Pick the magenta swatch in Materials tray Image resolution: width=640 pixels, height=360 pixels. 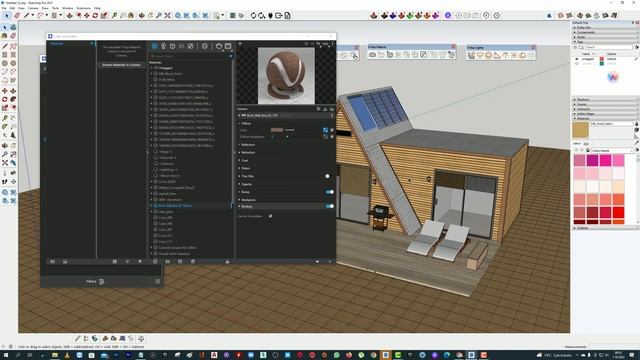coord(592,160)
